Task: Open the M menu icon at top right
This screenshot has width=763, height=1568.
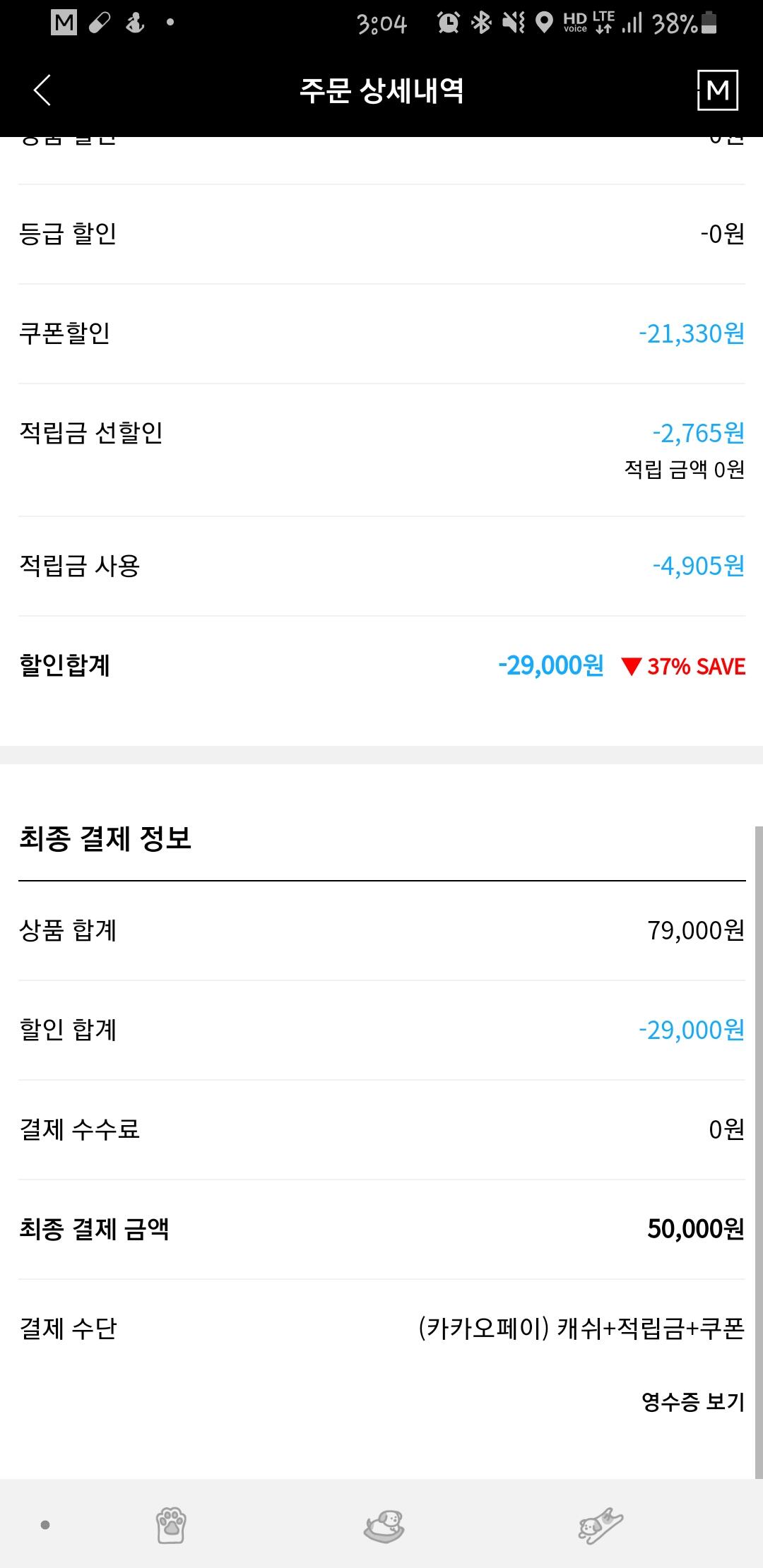Action: [718, 90]
